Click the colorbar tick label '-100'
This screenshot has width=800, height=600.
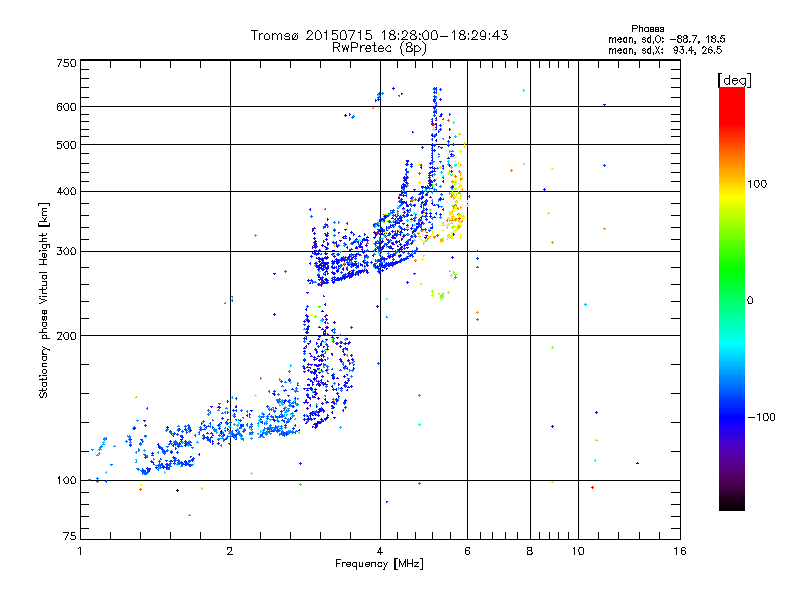pos(761,417)
